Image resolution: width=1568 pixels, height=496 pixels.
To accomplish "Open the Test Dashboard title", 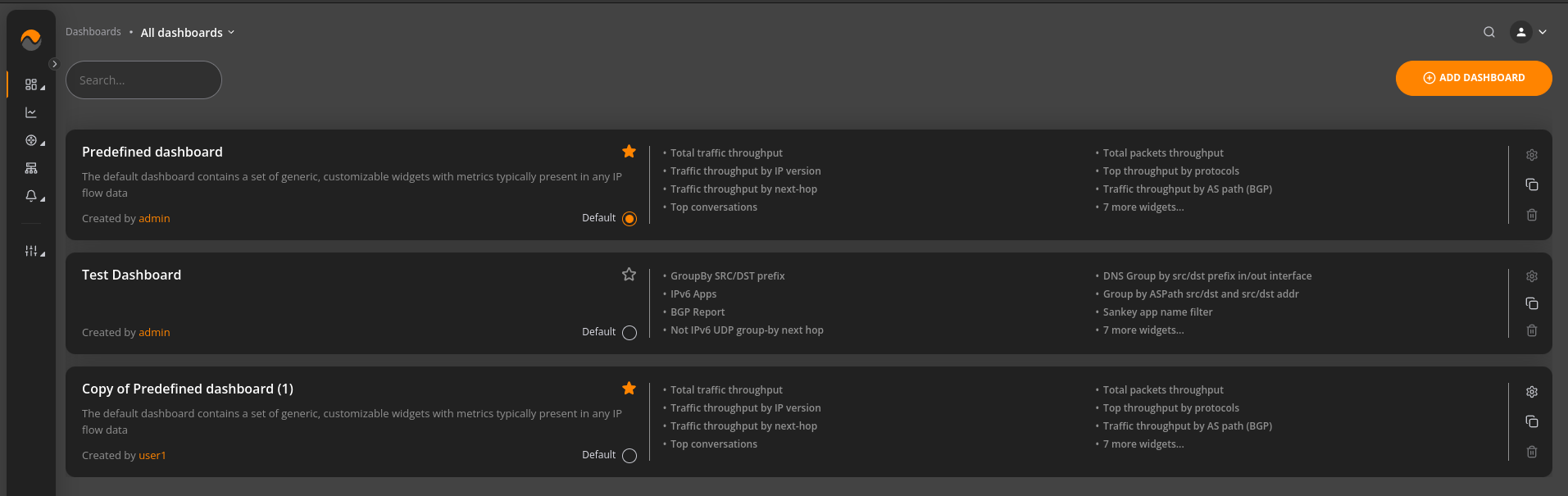I will click(131, 275).
